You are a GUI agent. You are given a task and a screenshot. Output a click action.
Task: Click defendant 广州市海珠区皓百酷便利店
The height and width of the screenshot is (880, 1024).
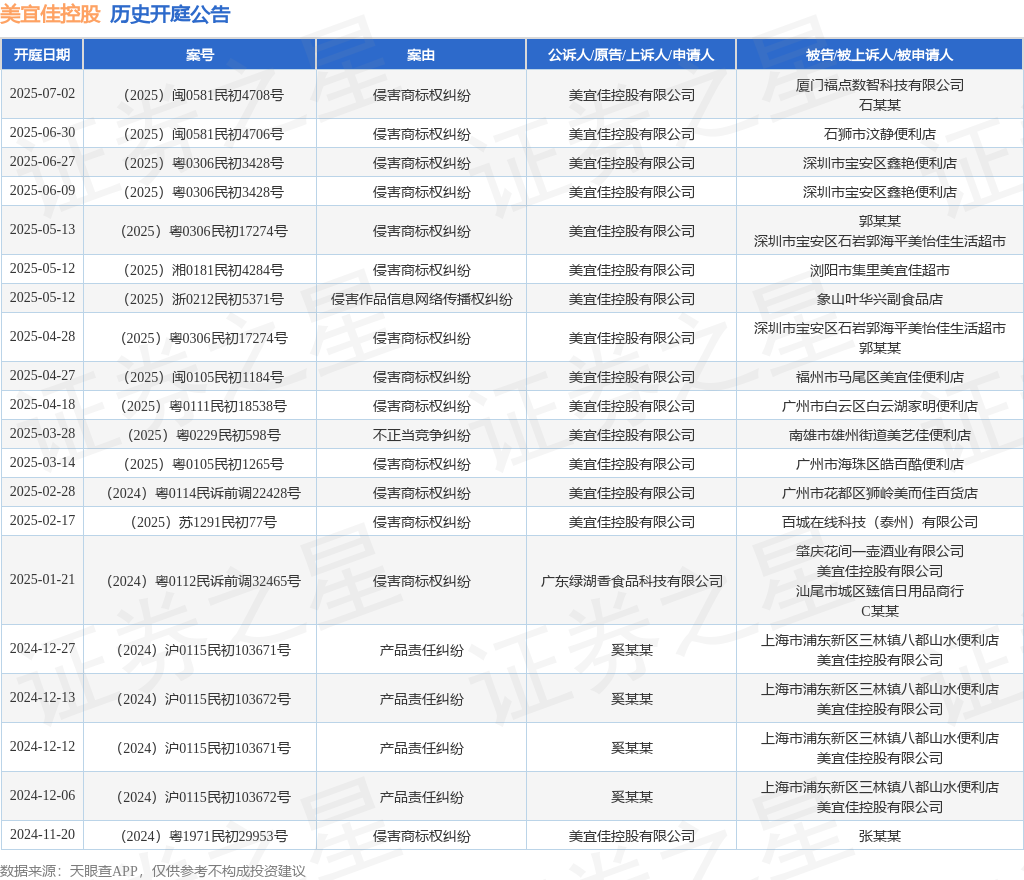tap(880, 465)
